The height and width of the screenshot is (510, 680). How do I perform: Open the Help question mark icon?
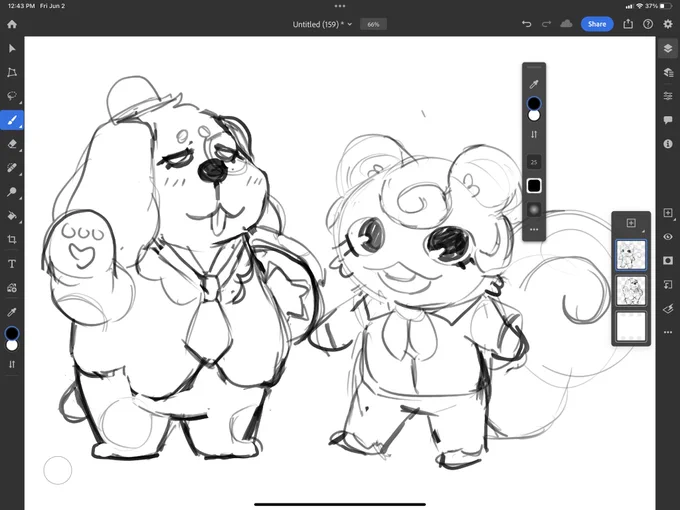pos(648,24)
